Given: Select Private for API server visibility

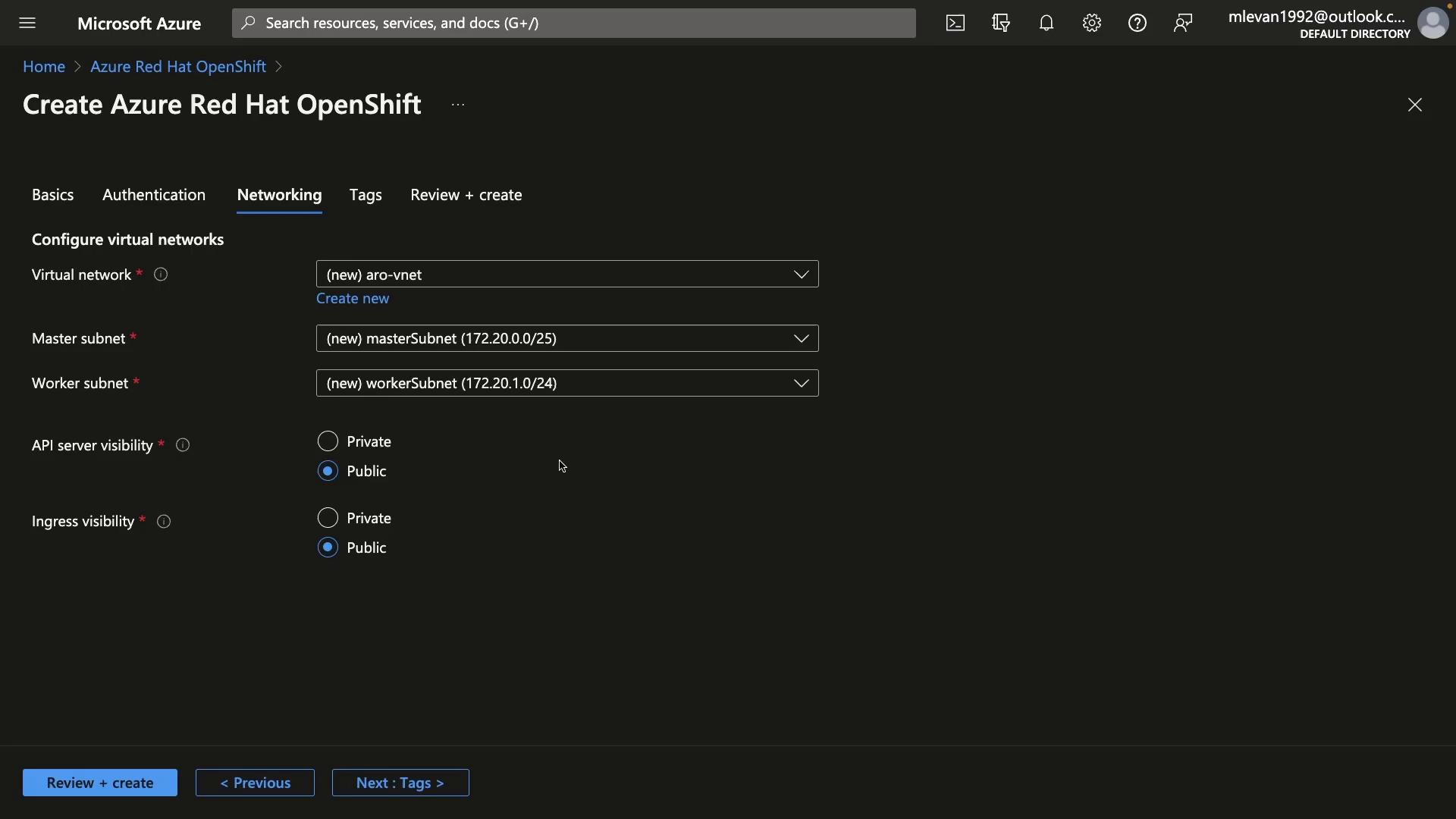Looking at the screenshot, I should pos(328,441).
